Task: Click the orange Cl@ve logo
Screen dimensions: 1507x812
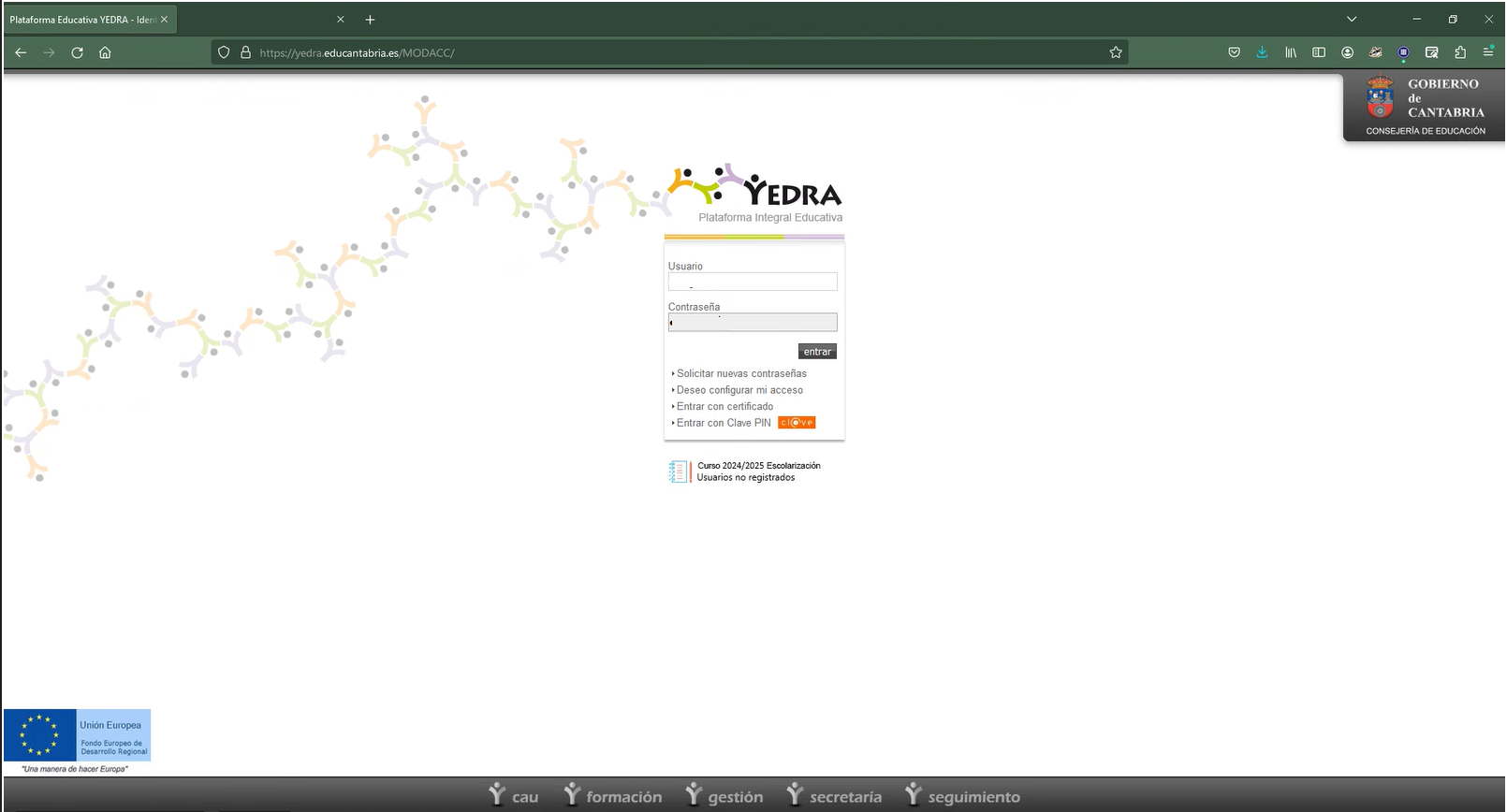Action: point(797,423)
